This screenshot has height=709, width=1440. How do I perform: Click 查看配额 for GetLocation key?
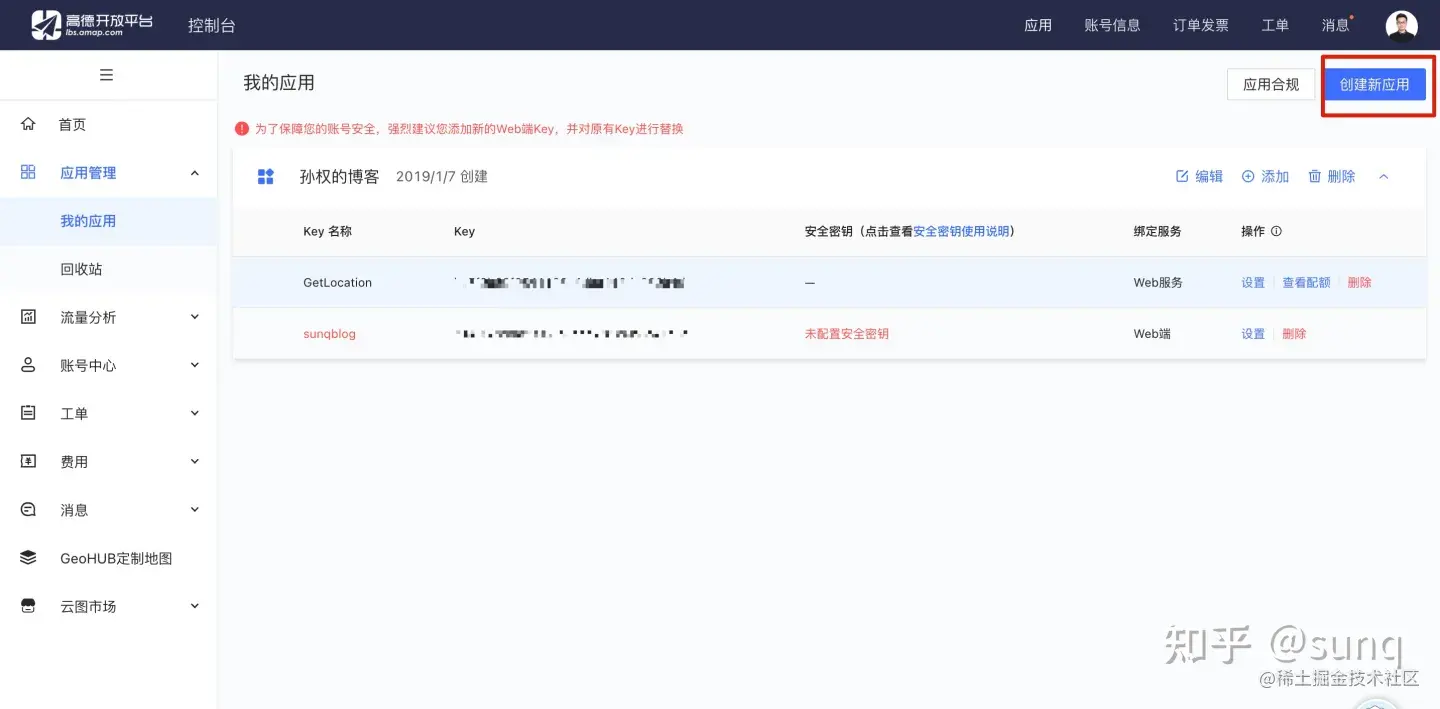[1306, 283]
